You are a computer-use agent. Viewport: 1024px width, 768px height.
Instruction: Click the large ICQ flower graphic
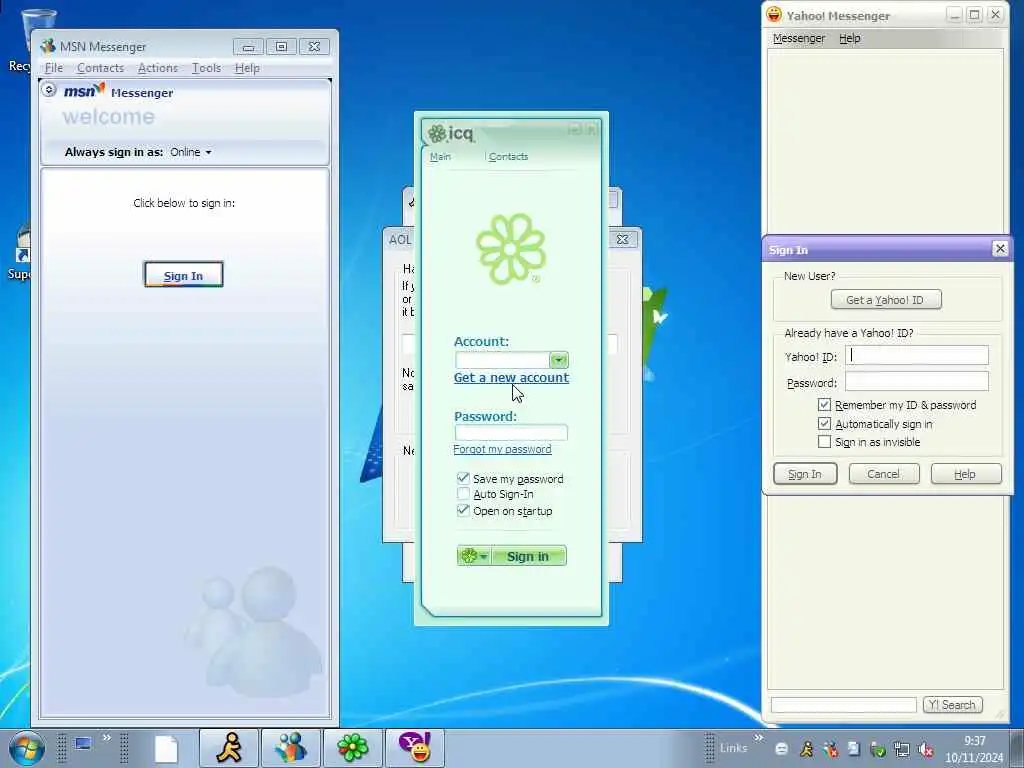(511, 249)
